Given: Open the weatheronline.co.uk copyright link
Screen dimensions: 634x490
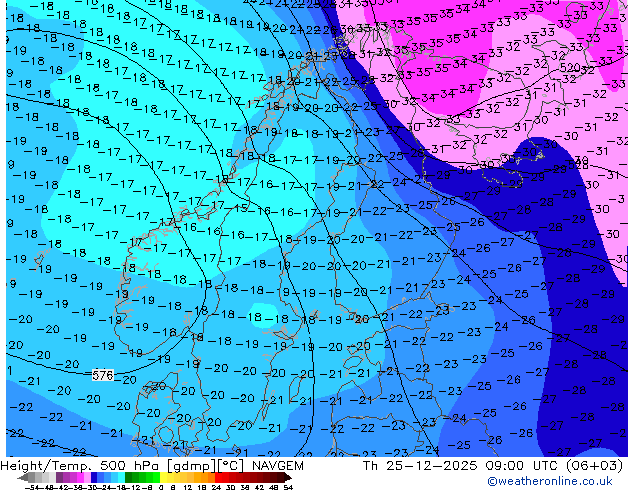Looking at the screenshot, I should pyautogui.click(x=550, y=481).
